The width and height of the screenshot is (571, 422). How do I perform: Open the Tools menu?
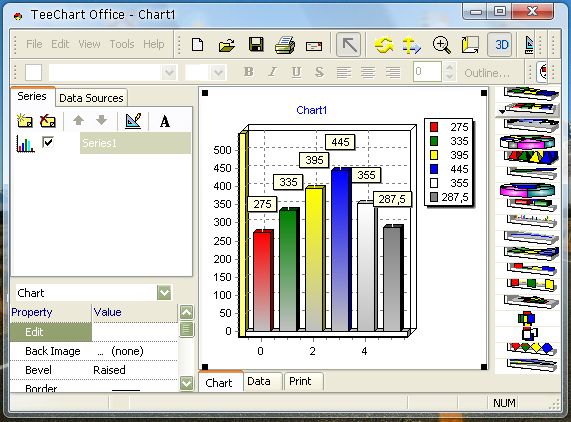point(122,44)
